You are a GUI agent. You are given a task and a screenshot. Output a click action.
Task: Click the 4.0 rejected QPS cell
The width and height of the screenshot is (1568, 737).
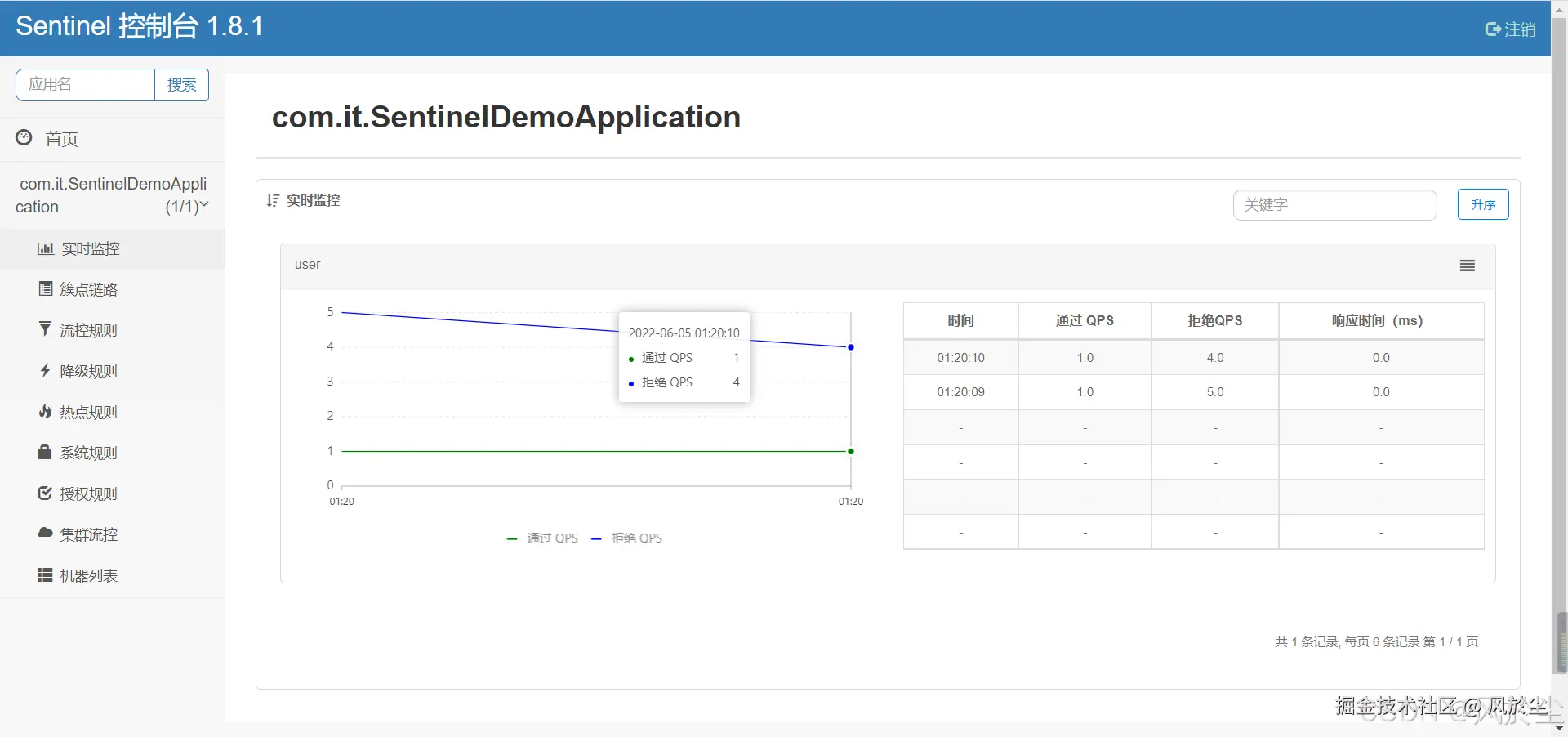point(1215,357)
